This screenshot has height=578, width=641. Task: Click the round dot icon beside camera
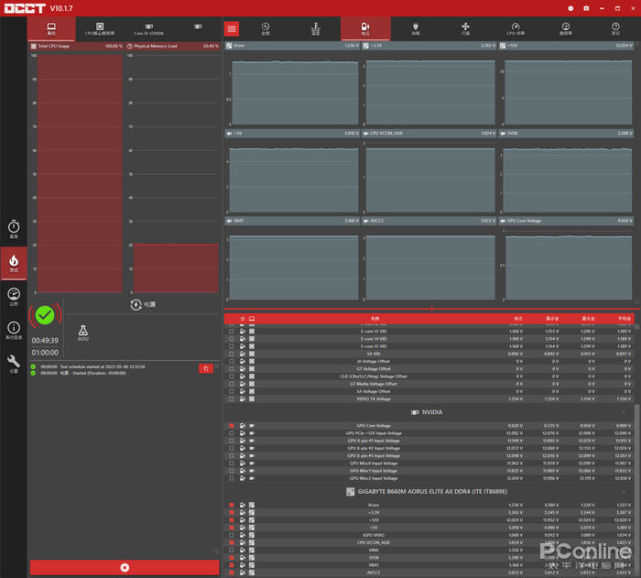pyautogui.click(x=571, y=8)
